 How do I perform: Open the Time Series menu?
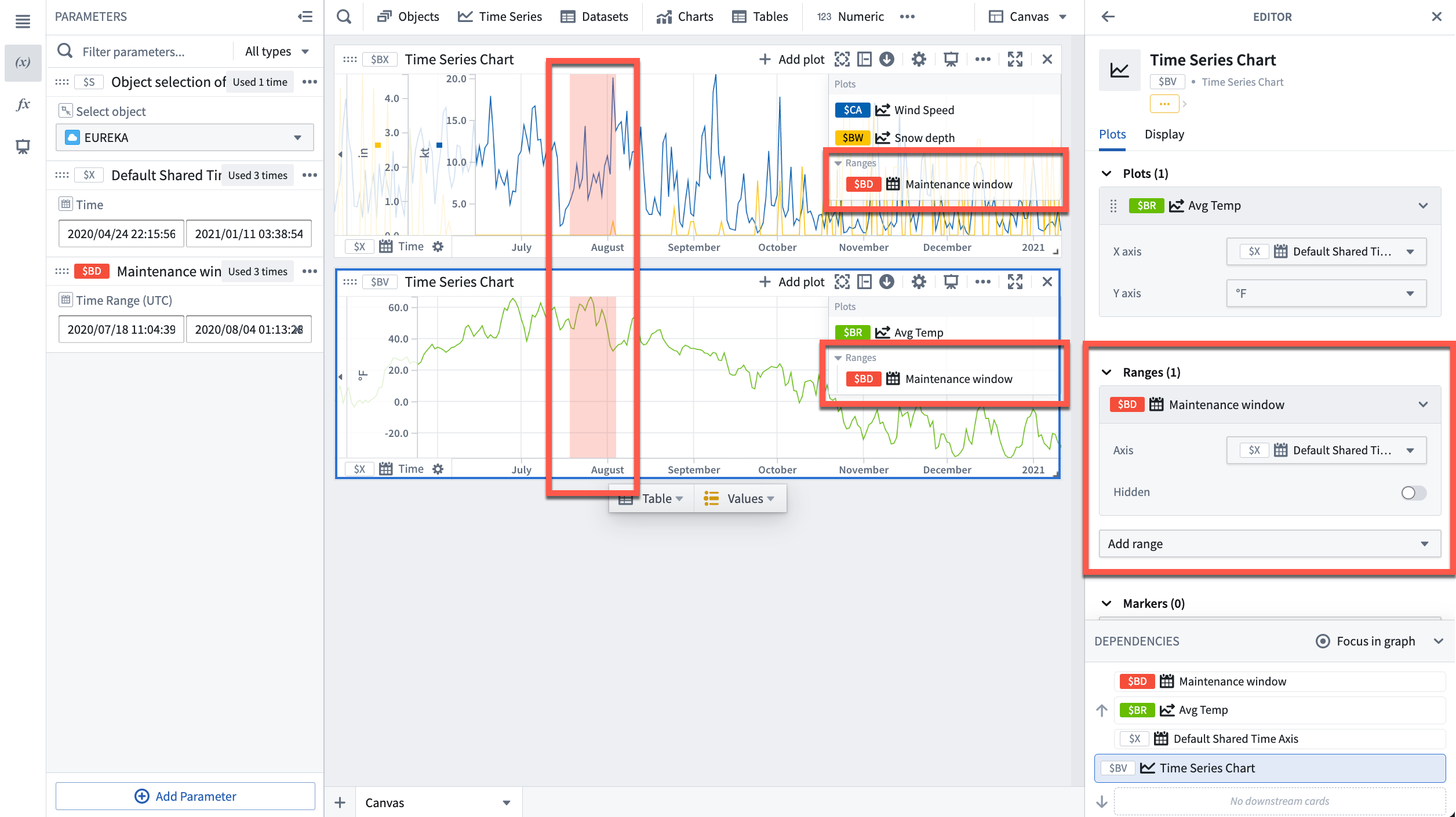(x=500, y=17)
